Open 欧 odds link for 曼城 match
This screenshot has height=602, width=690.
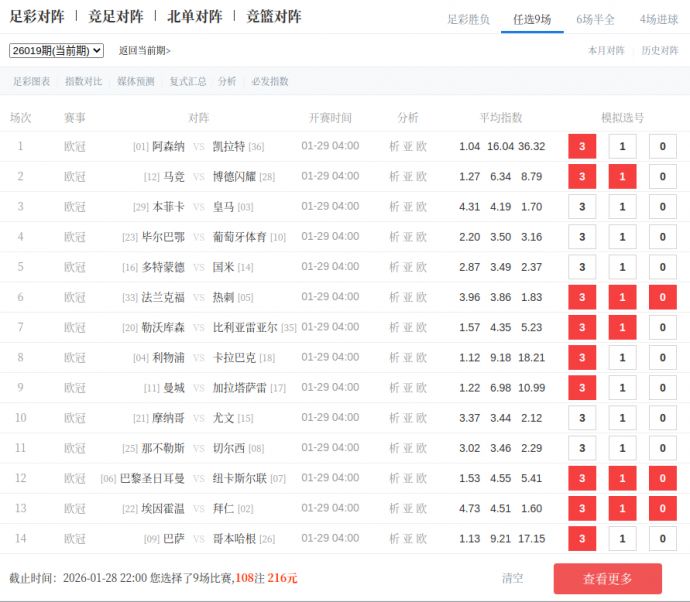tap(422, 388)
